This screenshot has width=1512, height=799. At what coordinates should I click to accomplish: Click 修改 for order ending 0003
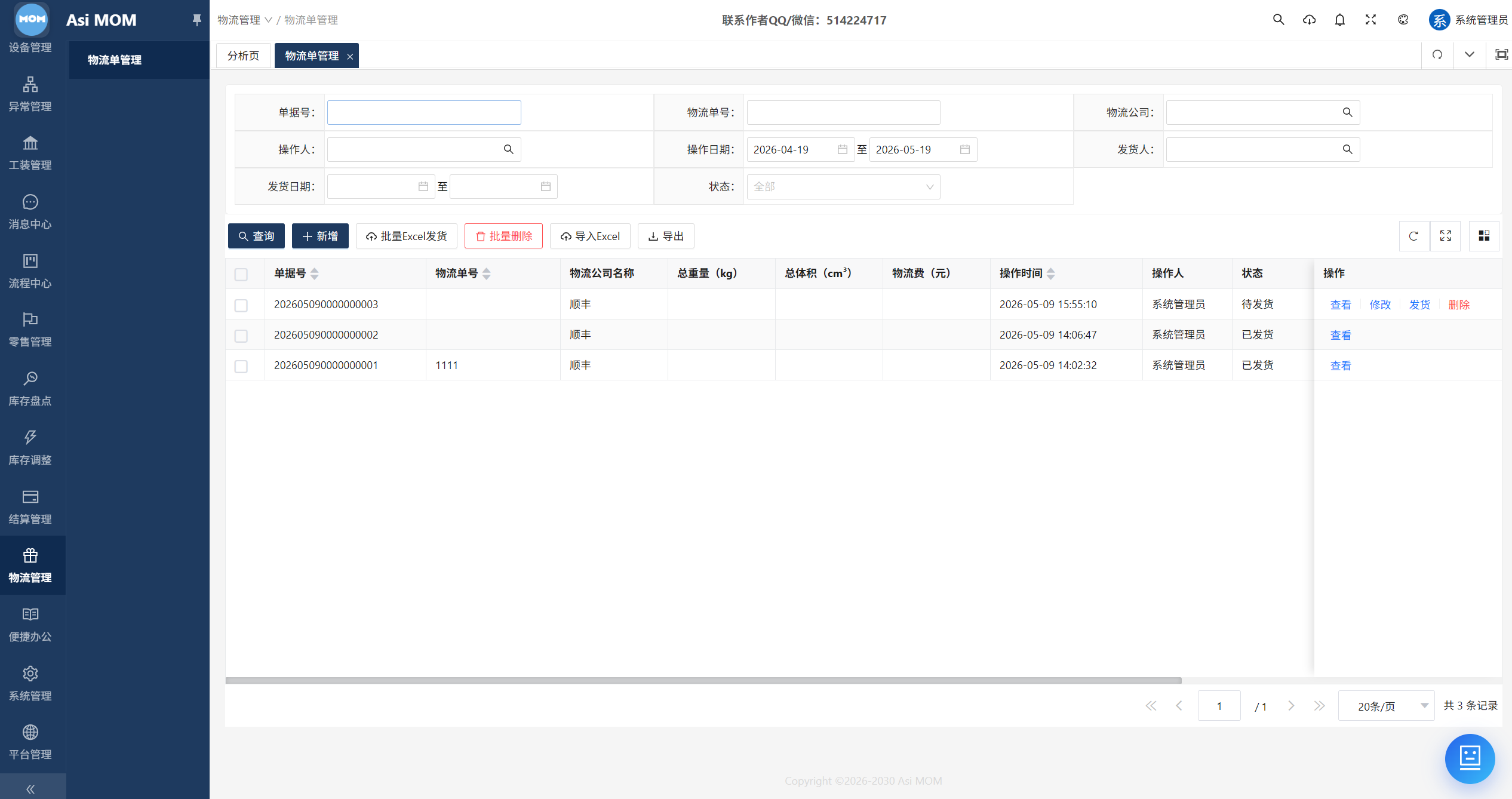(x=1380, y=305)
